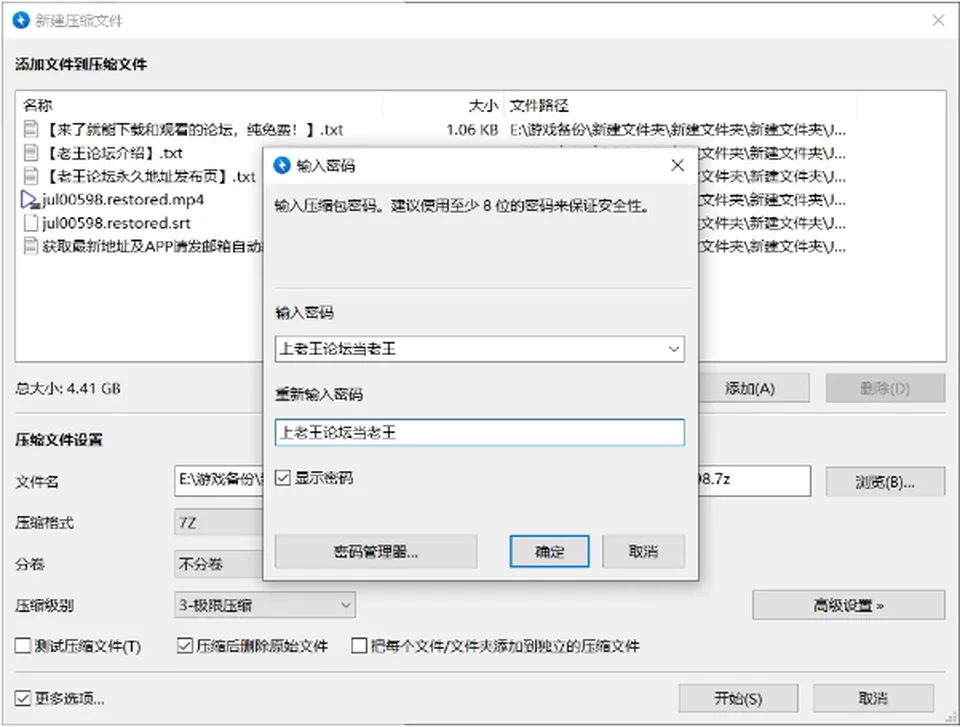Screen dimensions: 960x727
Task: Confirm the password with the 确定 button
Action: [549, 551]
